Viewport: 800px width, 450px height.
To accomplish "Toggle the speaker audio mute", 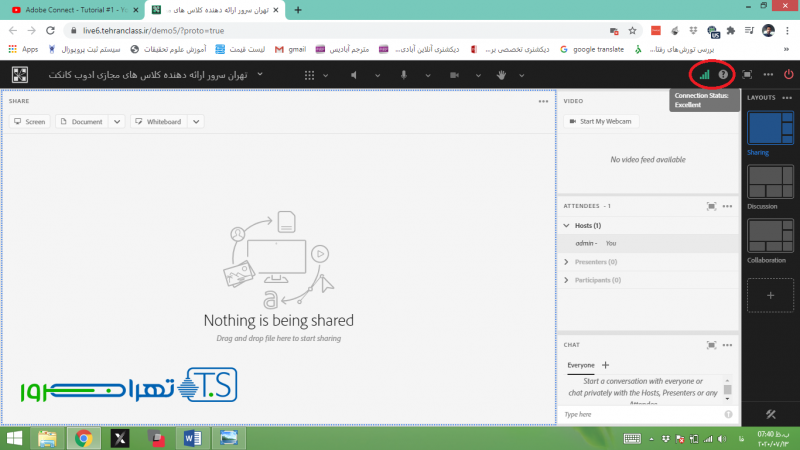I will (357, 74).
